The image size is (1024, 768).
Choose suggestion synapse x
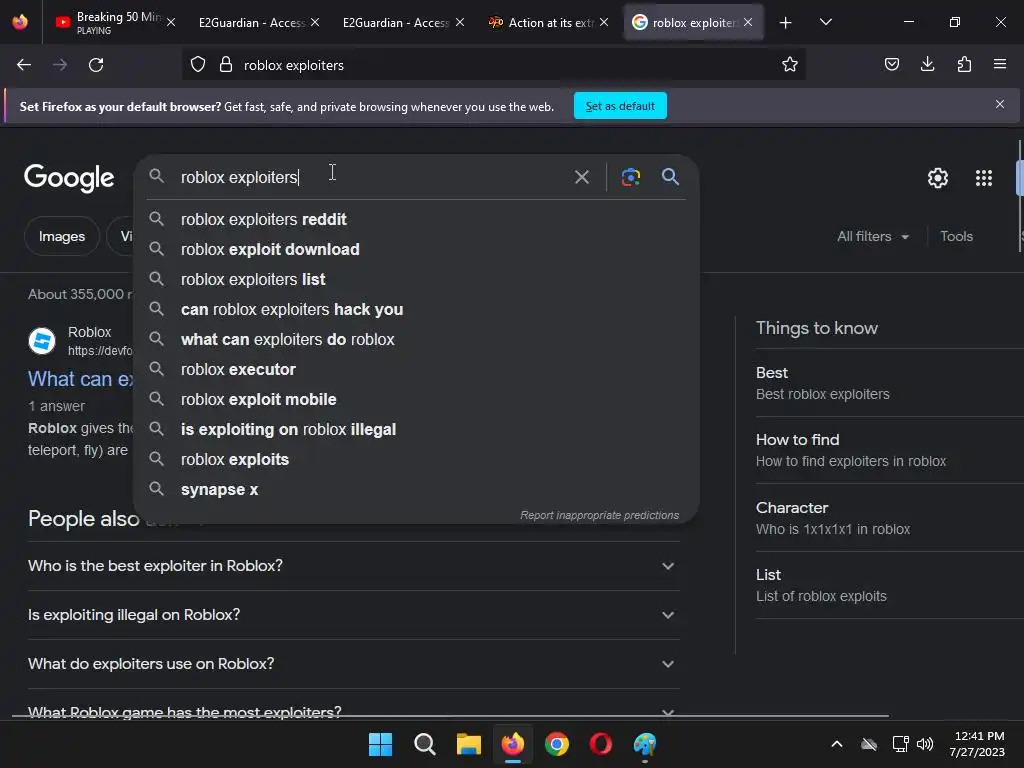pos(416,490)
